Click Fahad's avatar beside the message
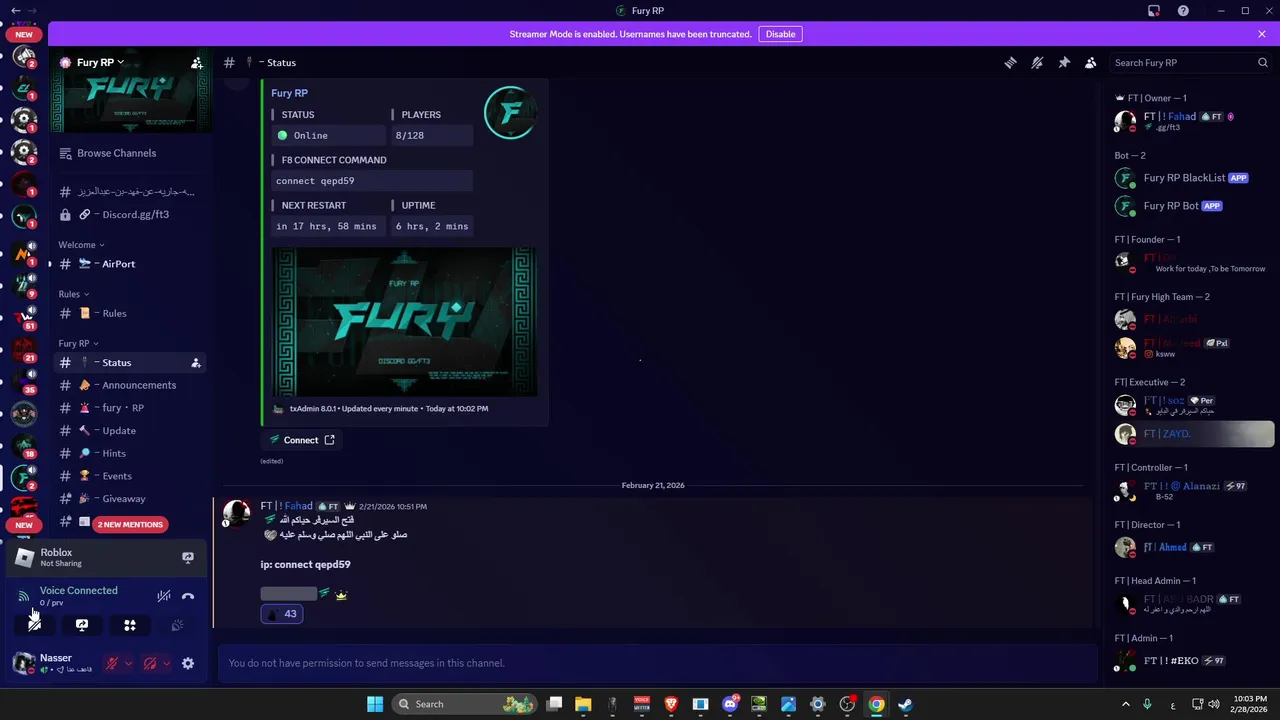1280x720 pixels. pyautogui.click(x=236, y=513)
